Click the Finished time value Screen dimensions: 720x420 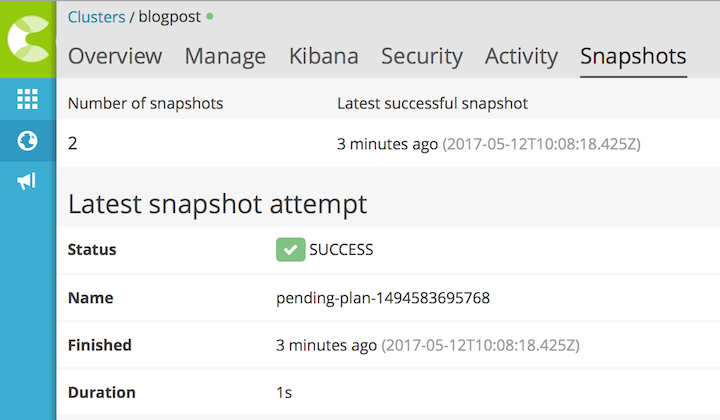[x=428, y=345]
